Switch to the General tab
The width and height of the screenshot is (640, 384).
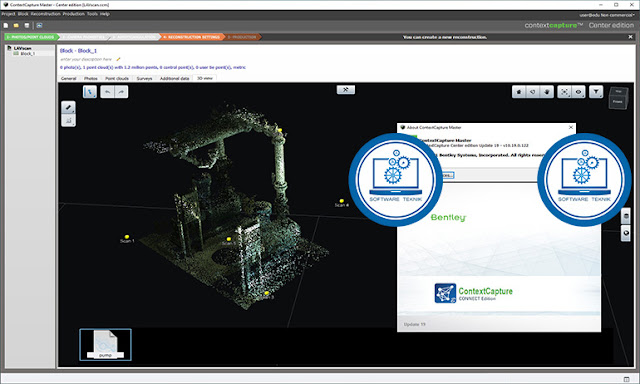pos(69,78)
